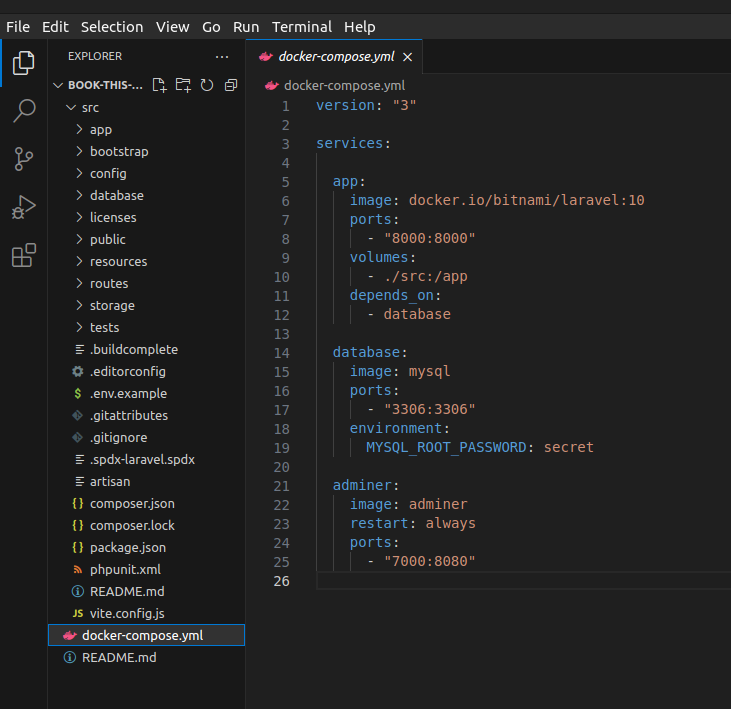Click the lines icon beside artisan
This screenshot has width=731, height=709.
pyautogui.click(x=80, y=482)
